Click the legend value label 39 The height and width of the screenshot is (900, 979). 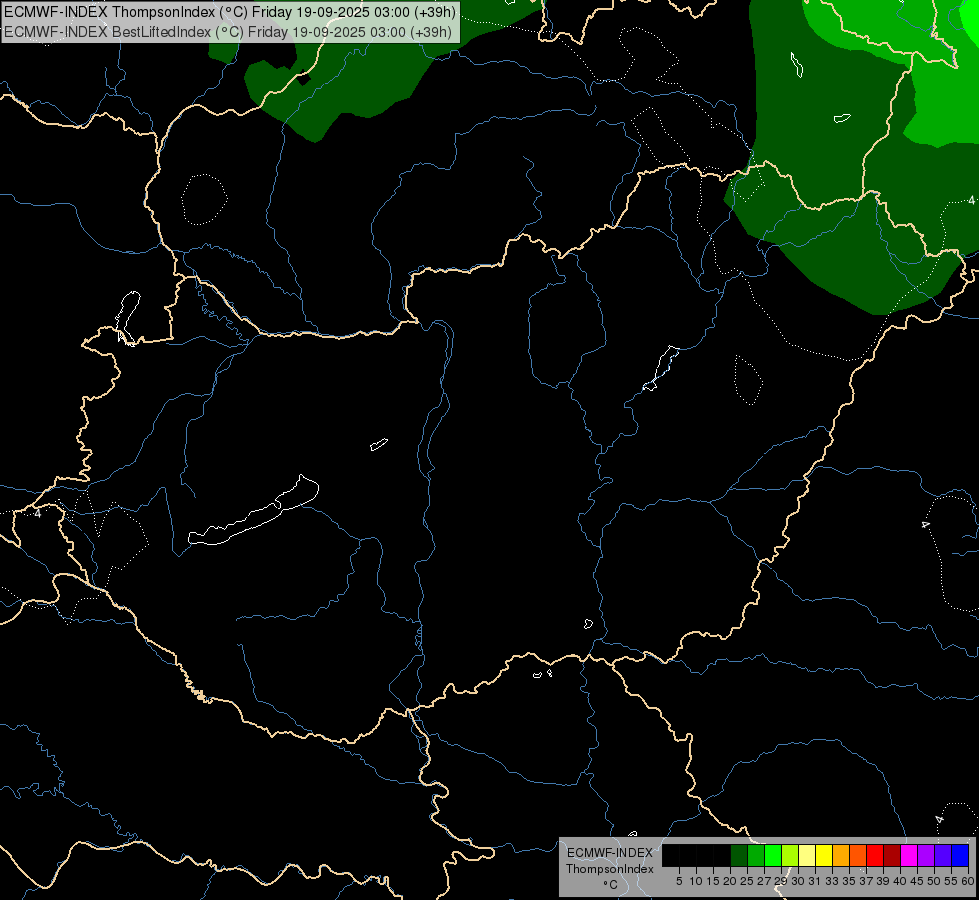(x=883, y=881)
